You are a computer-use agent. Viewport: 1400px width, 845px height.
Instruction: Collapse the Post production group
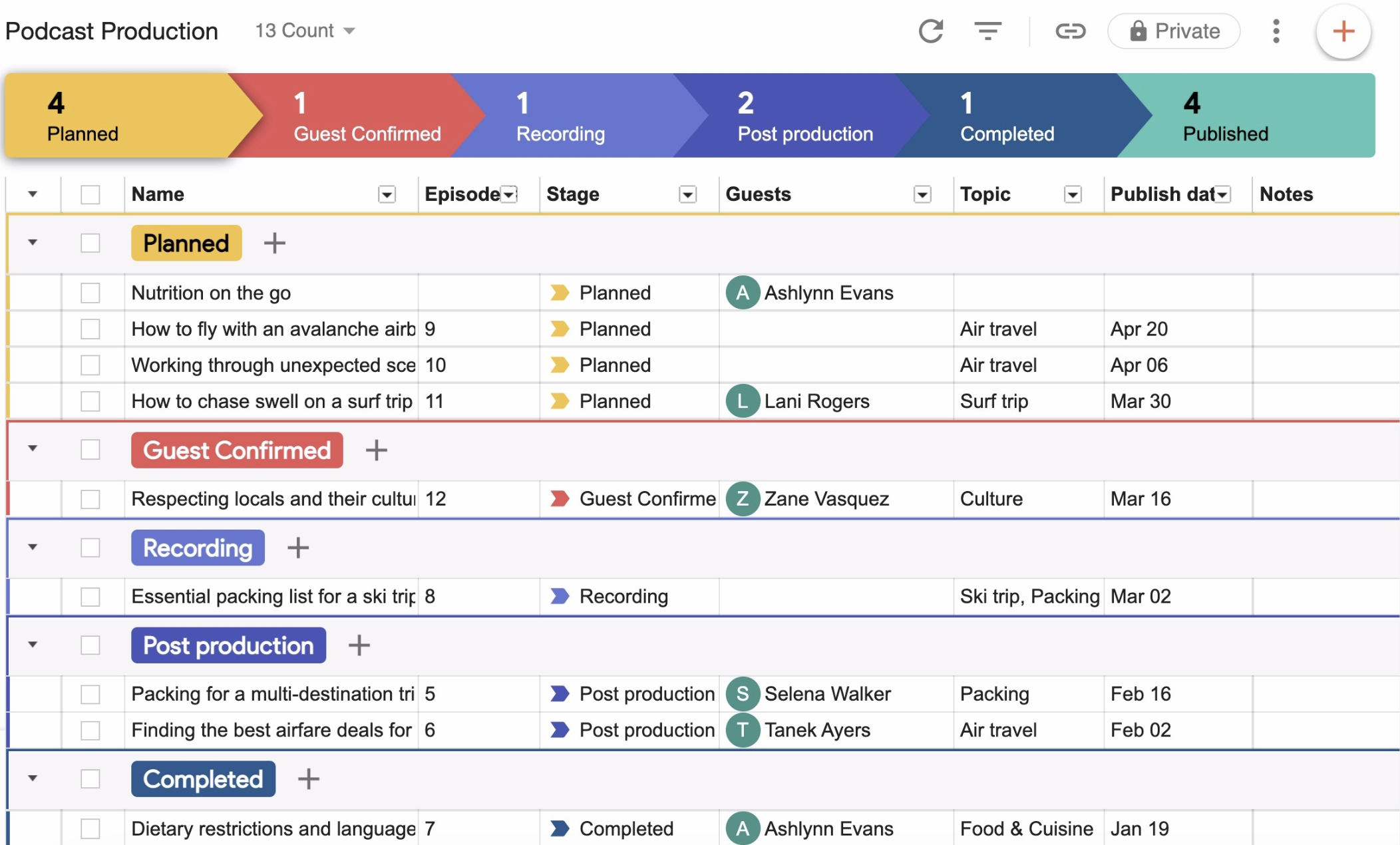click(33, 645)
